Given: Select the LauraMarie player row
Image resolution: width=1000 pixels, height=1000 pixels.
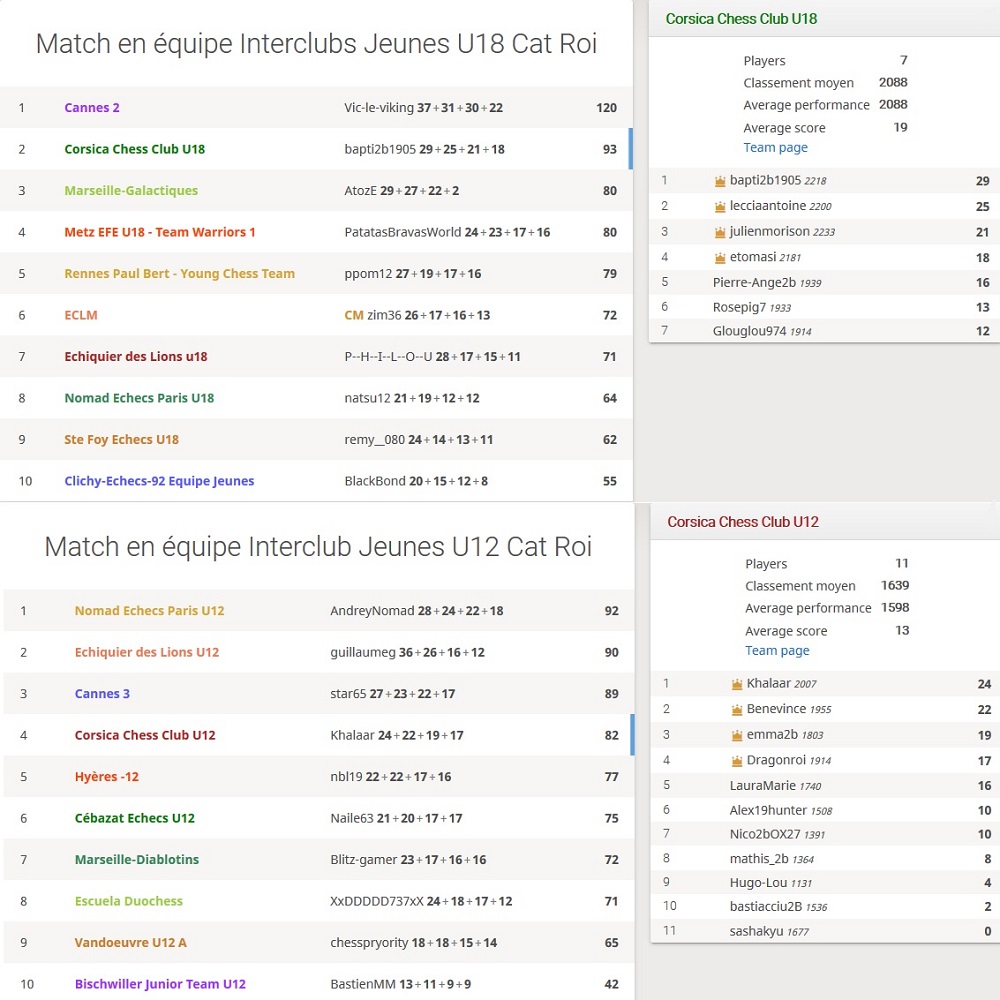Looking at the screenshot, I should [x=763, y=786].
